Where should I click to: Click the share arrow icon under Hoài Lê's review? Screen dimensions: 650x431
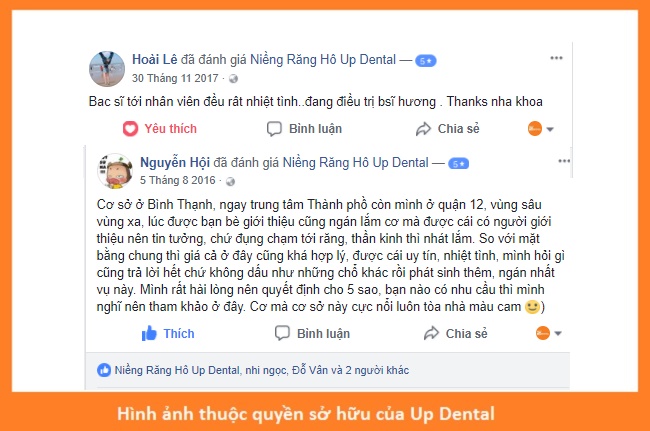[x=423, y=129]
